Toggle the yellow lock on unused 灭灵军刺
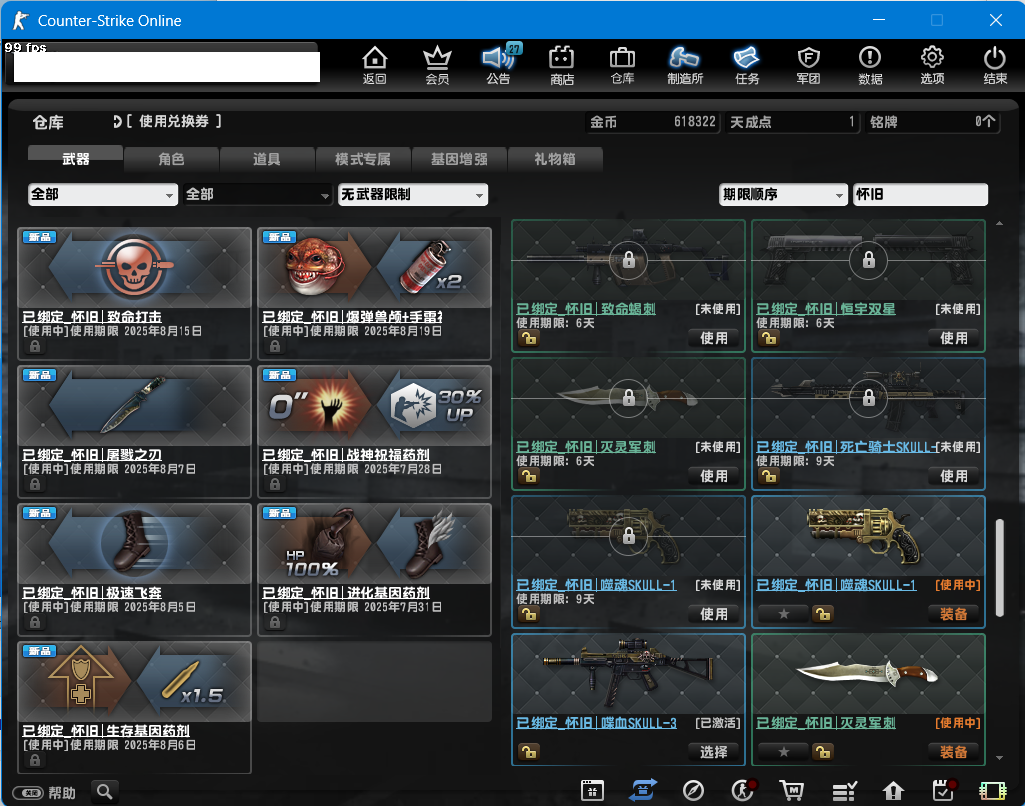The height and width of the screenshot is (806, 1025). (x=528, y=476)
